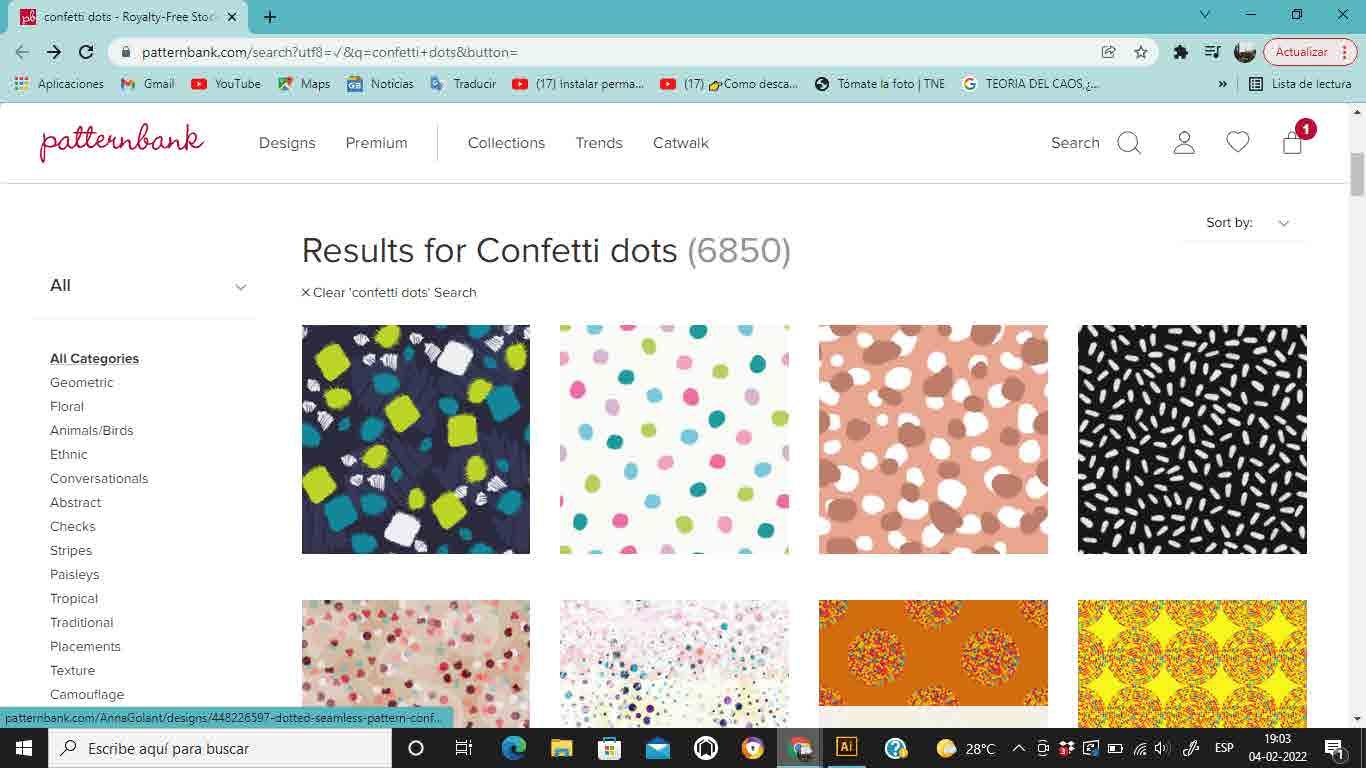Expand the All filter dropdown
The image size is (1366, 768).
[x=147, y=286]
